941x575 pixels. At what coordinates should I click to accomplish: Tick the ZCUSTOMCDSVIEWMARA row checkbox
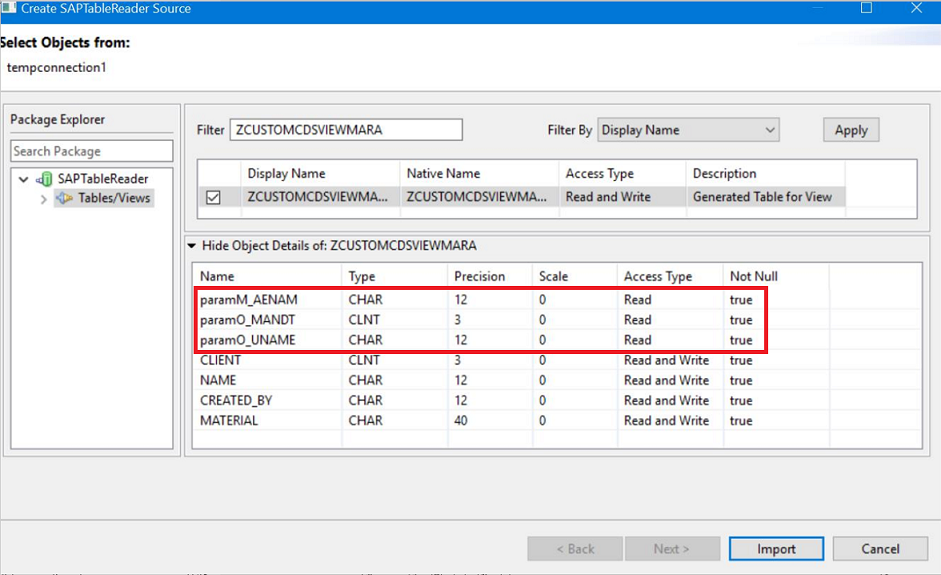click(213, 198)
